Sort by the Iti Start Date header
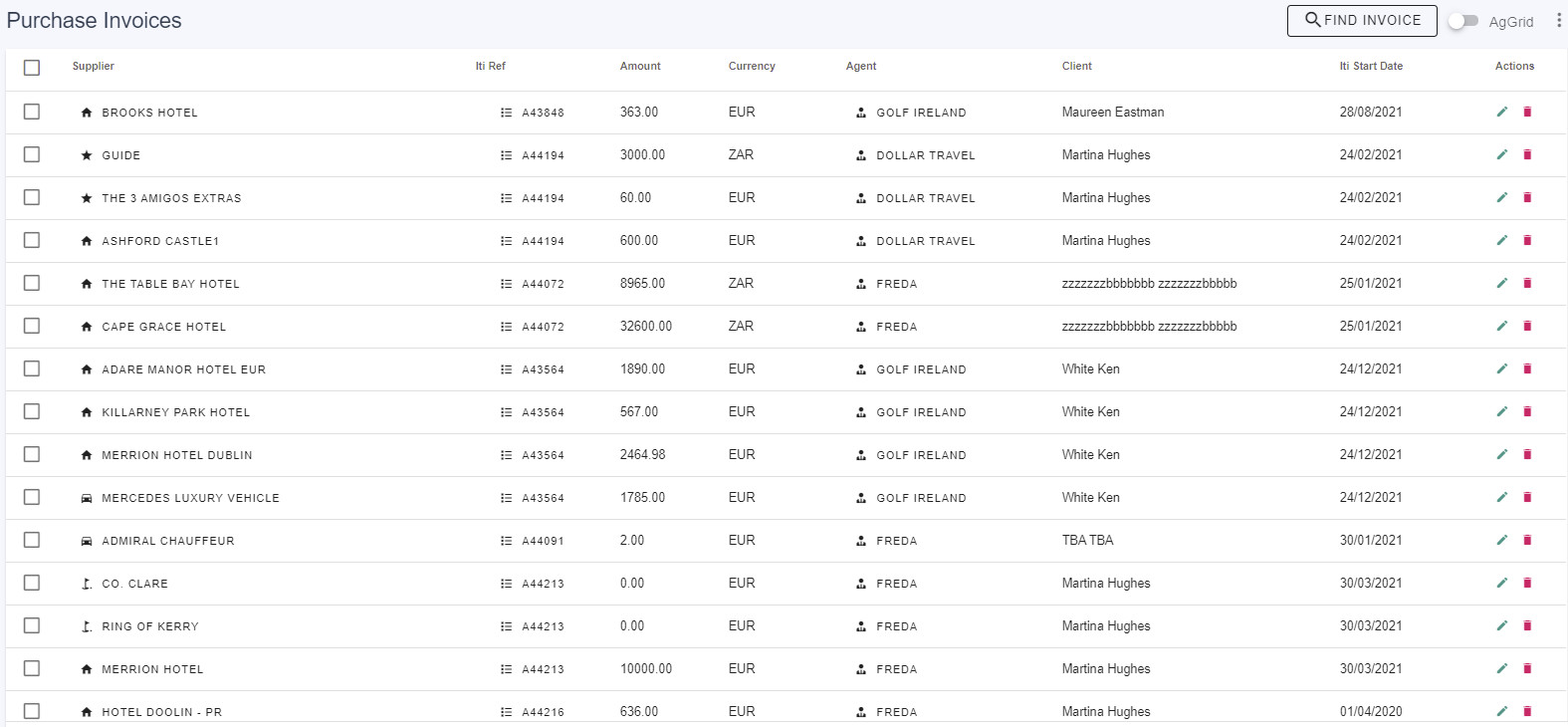This screenshot has height=727, width=1568. click(x=1371, y=66)
